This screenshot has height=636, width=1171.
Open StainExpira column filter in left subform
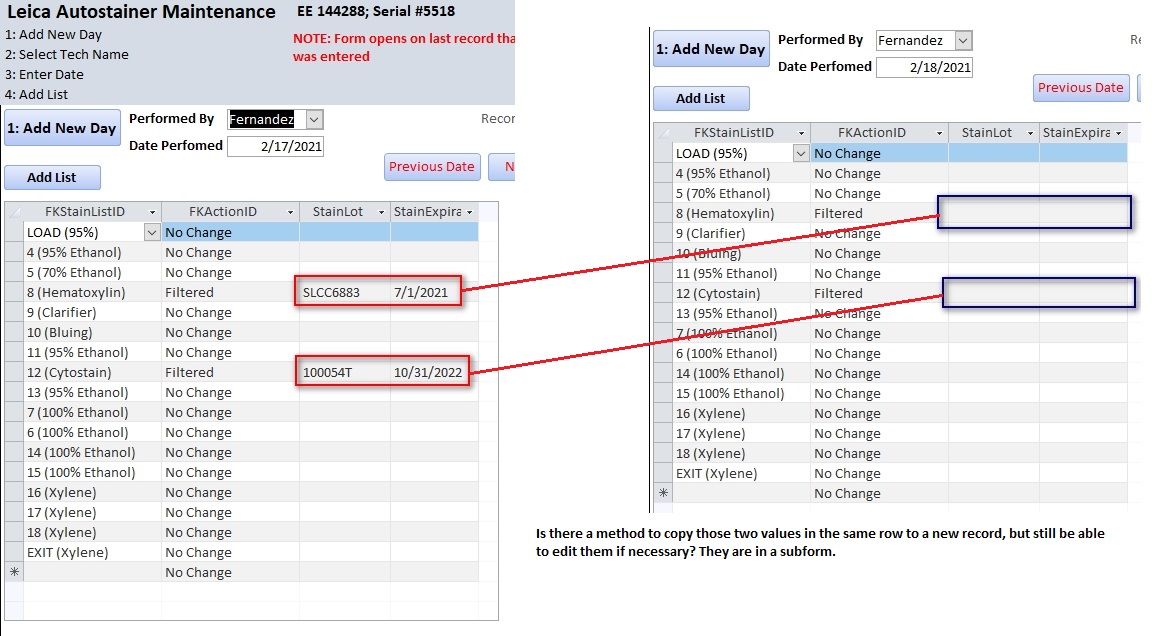click(x=470, y=212)
